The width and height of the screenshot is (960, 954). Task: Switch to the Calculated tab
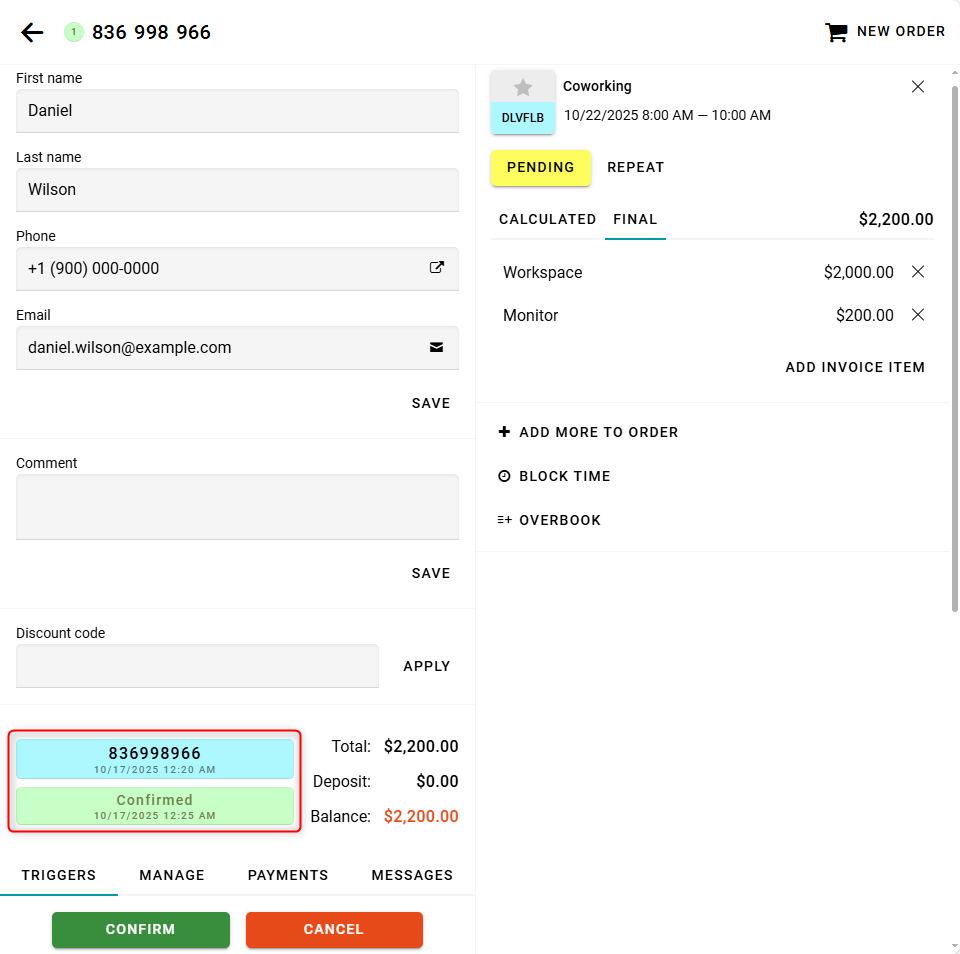coord(547,220)
